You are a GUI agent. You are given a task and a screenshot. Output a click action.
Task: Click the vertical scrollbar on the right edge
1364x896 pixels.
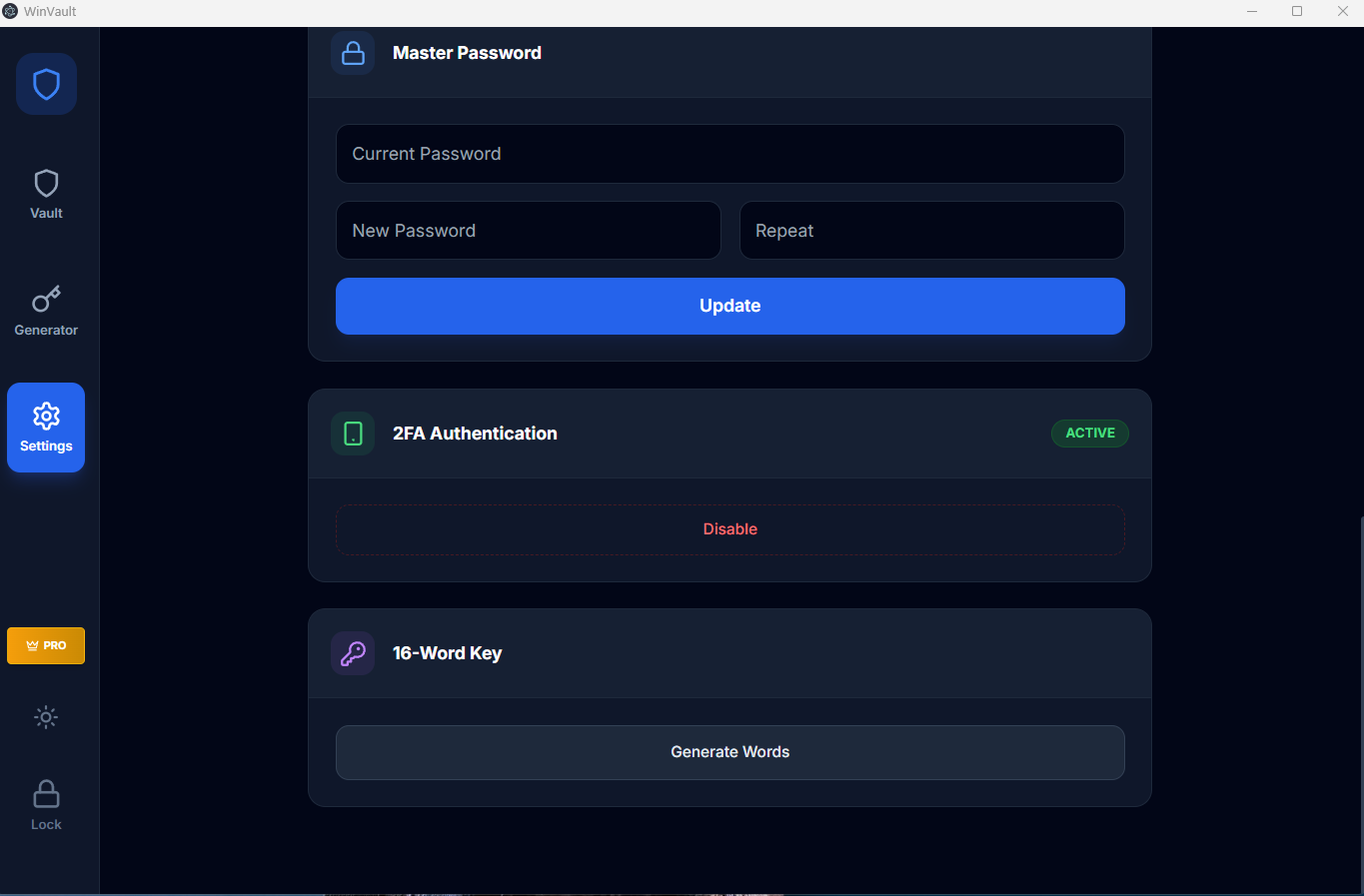click(x=1361, y=699)
